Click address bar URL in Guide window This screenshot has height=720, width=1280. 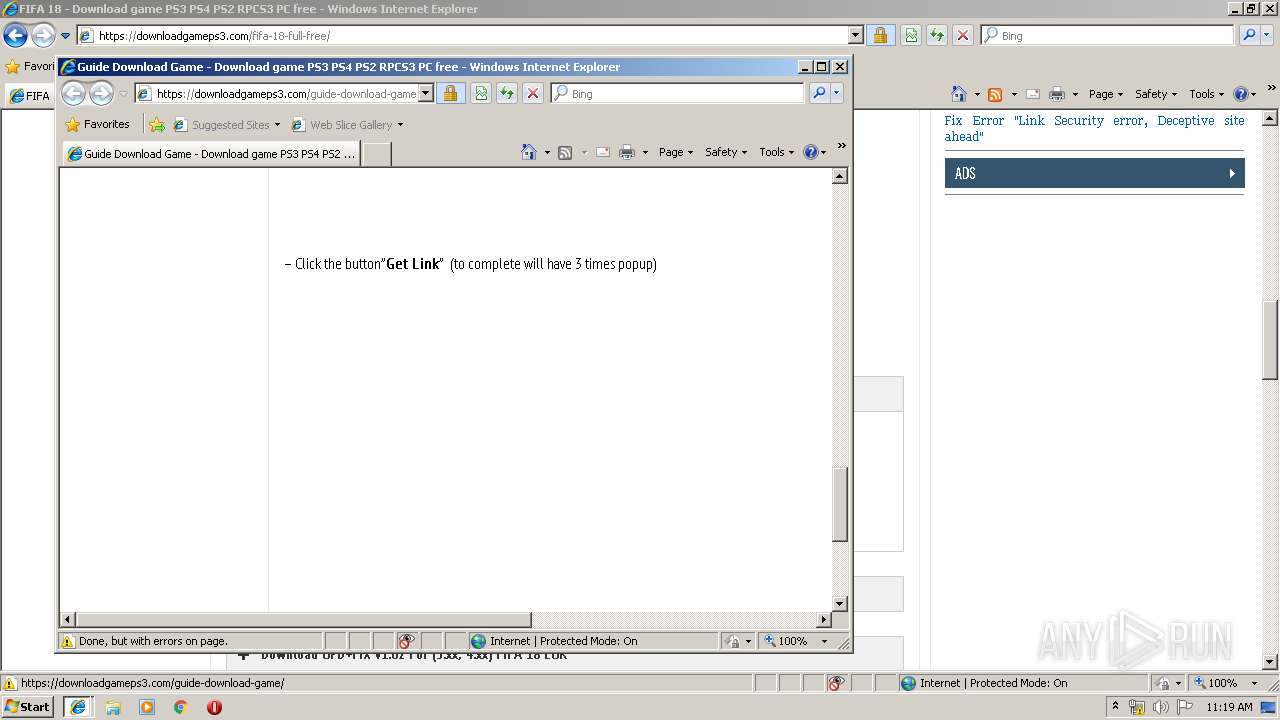[x=286, y=93]
